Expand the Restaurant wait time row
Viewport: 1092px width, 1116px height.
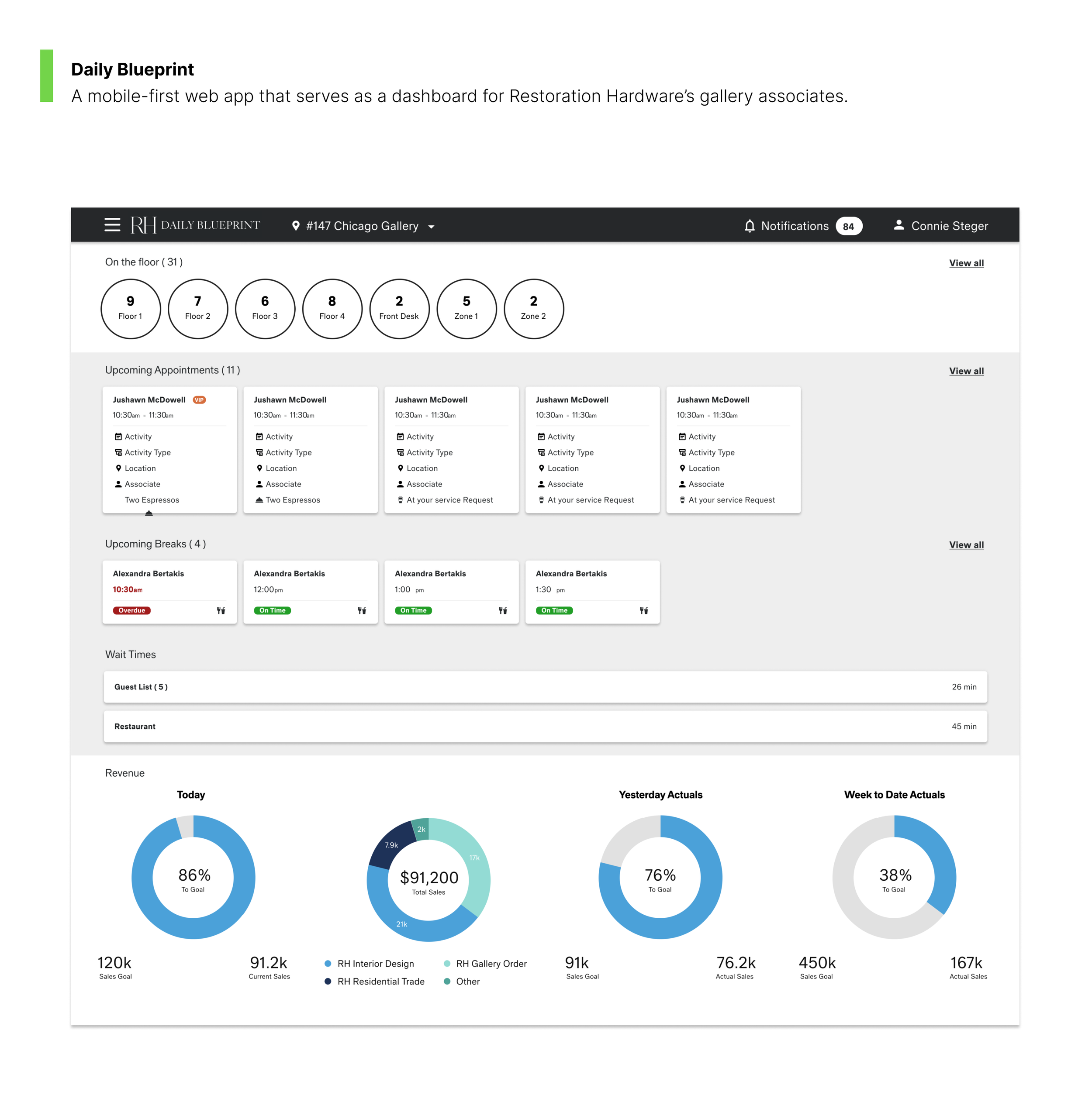[545, 726]
